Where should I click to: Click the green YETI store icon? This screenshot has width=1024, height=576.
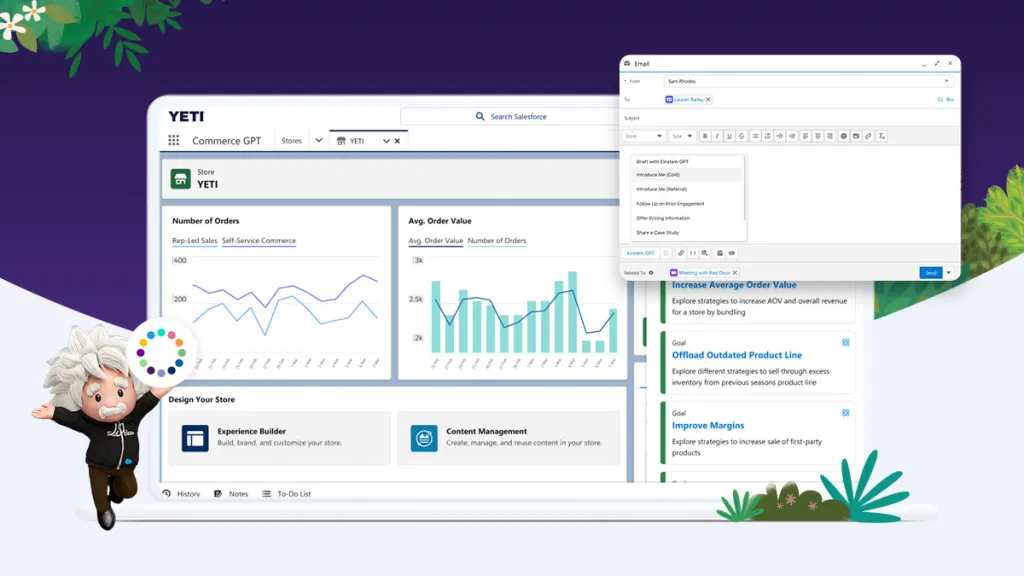[x=181, y=180]
